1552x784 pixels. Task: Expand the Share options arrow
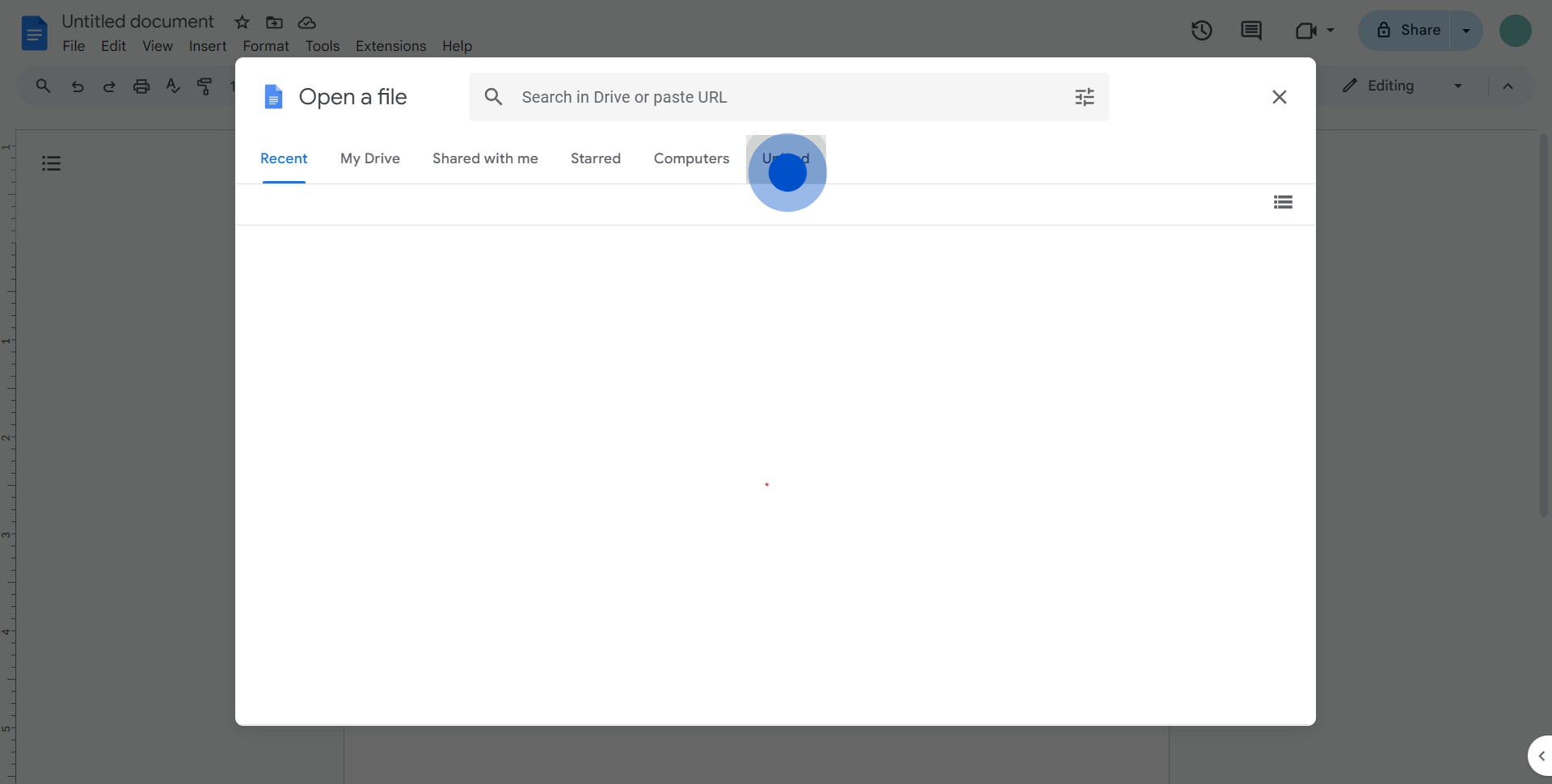pos(1466,31)
